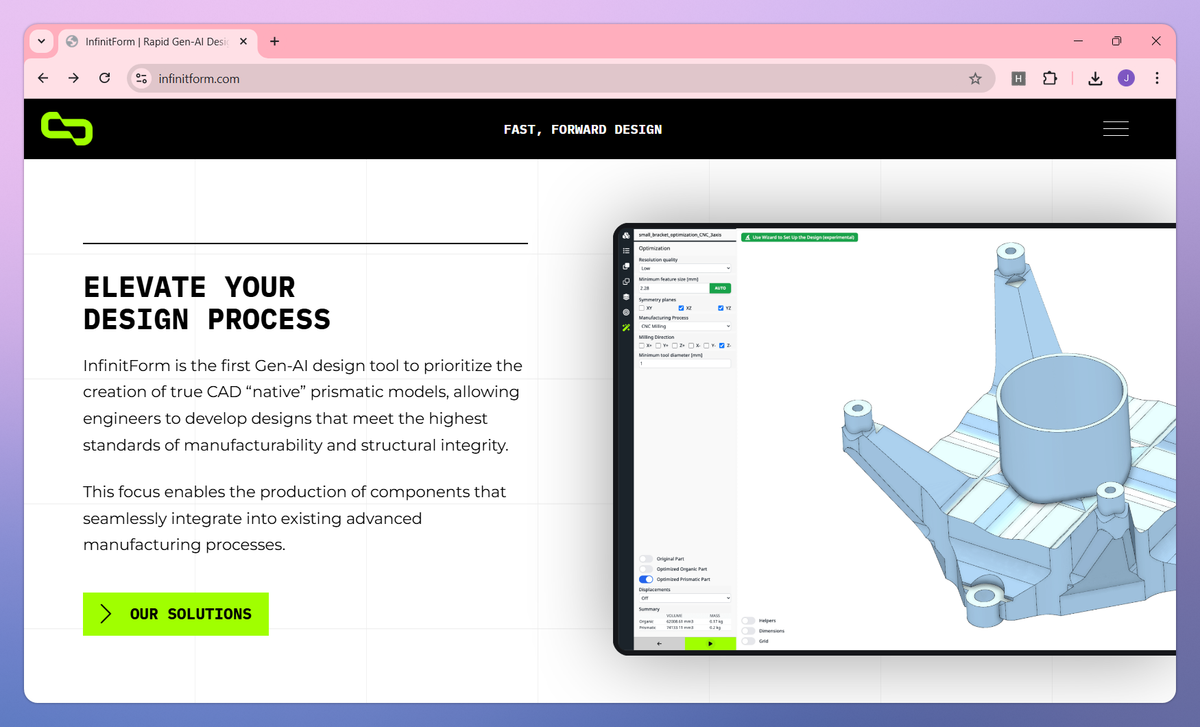Screen dimensions: 1200x727
Task: Go forward in browser history
Action: click(x=73, y=78)
